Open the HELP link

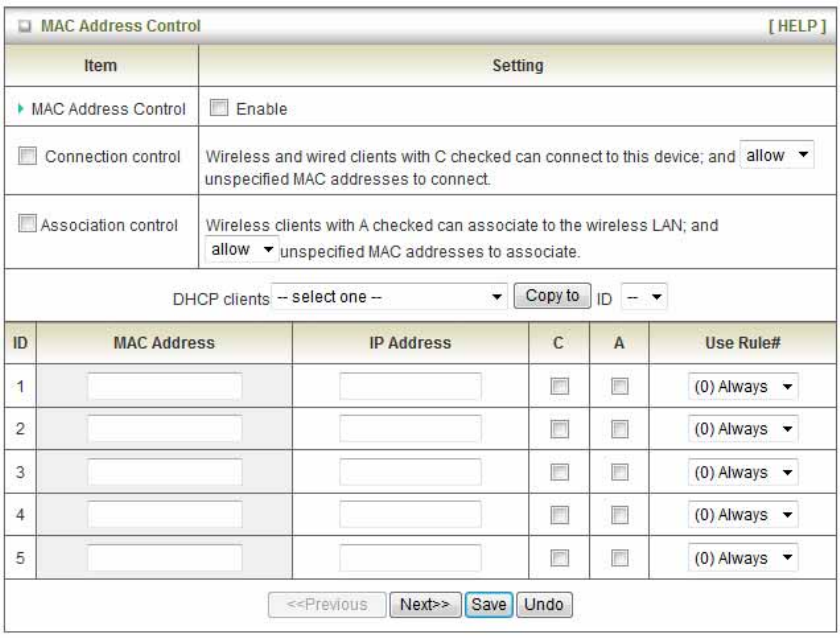pos(797,22)
